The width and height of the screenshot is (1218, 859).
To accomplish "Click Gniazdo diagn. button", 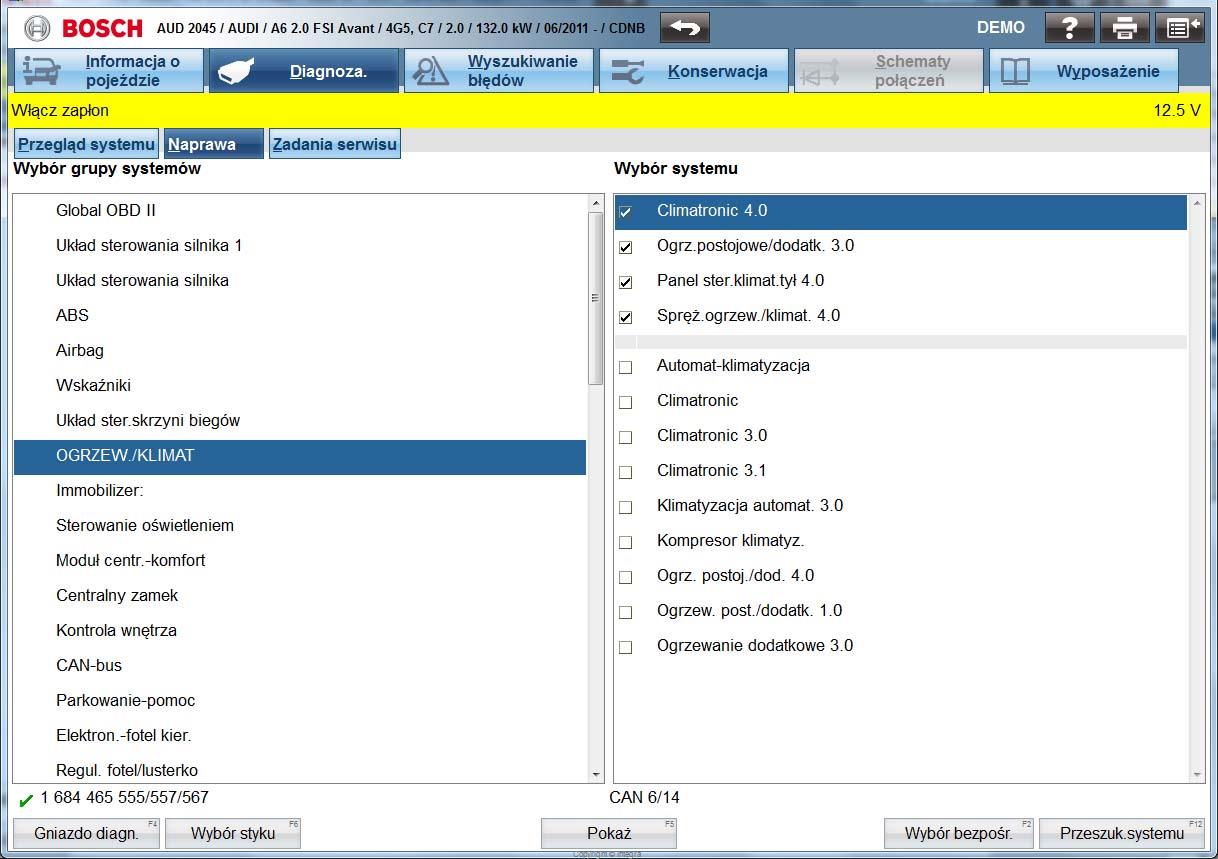I will coord(86,833).
